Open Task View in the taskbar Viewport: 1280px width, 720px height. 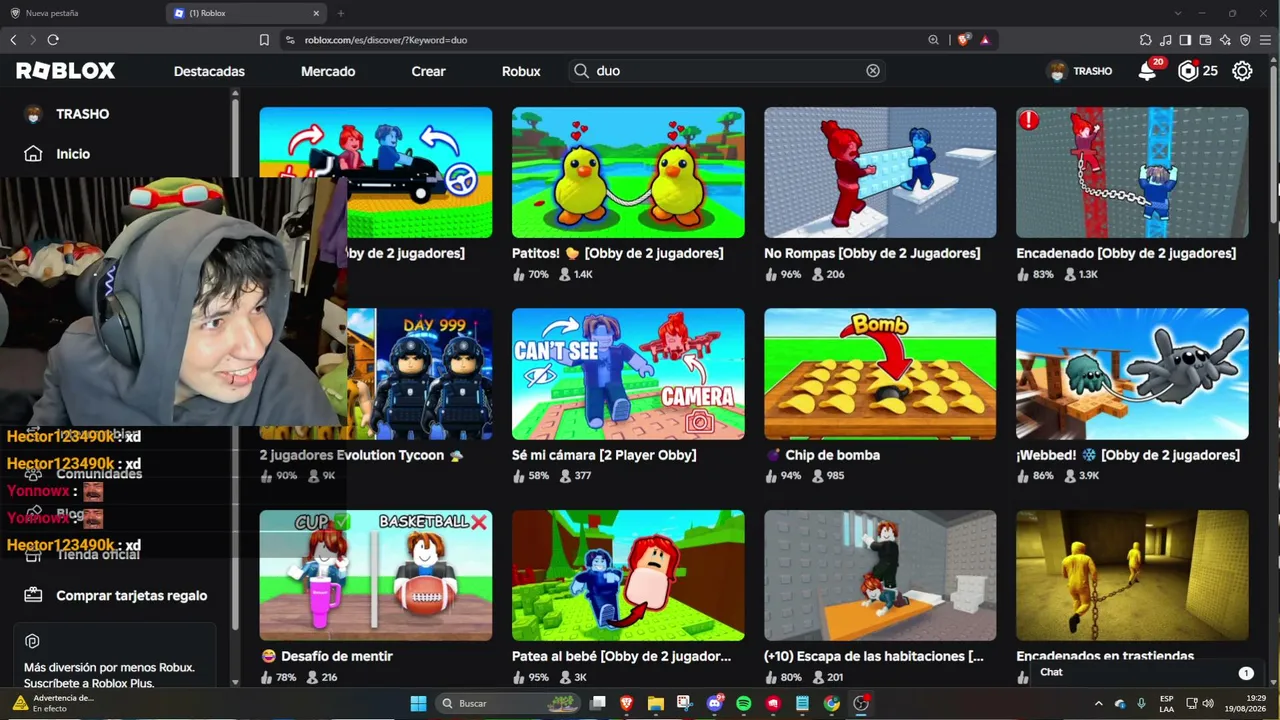(x=597, y=703)
